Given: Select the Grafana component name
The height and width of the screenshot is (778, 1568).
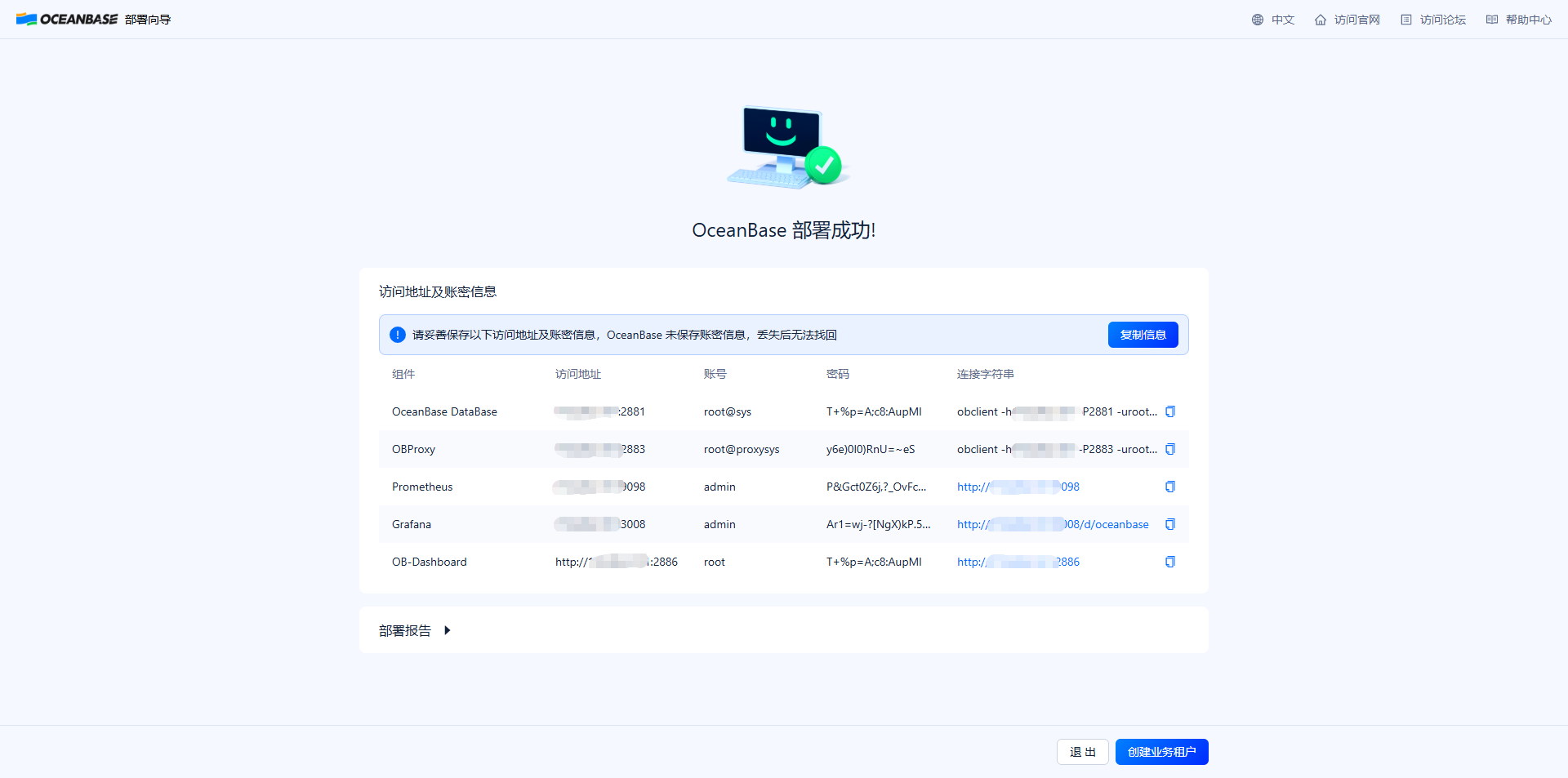Looking at the screenshot, I should coord(412,524).
